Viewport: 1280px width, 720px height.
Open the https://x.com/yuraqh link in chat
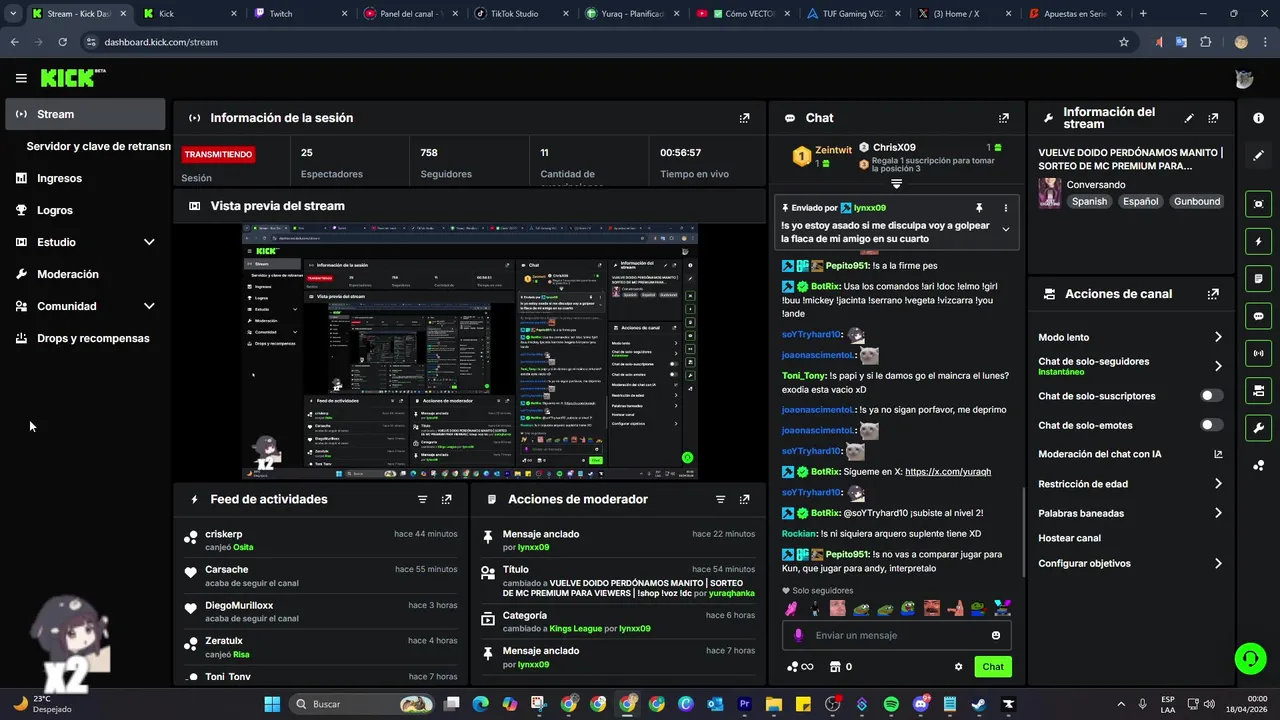click(947, 472)
